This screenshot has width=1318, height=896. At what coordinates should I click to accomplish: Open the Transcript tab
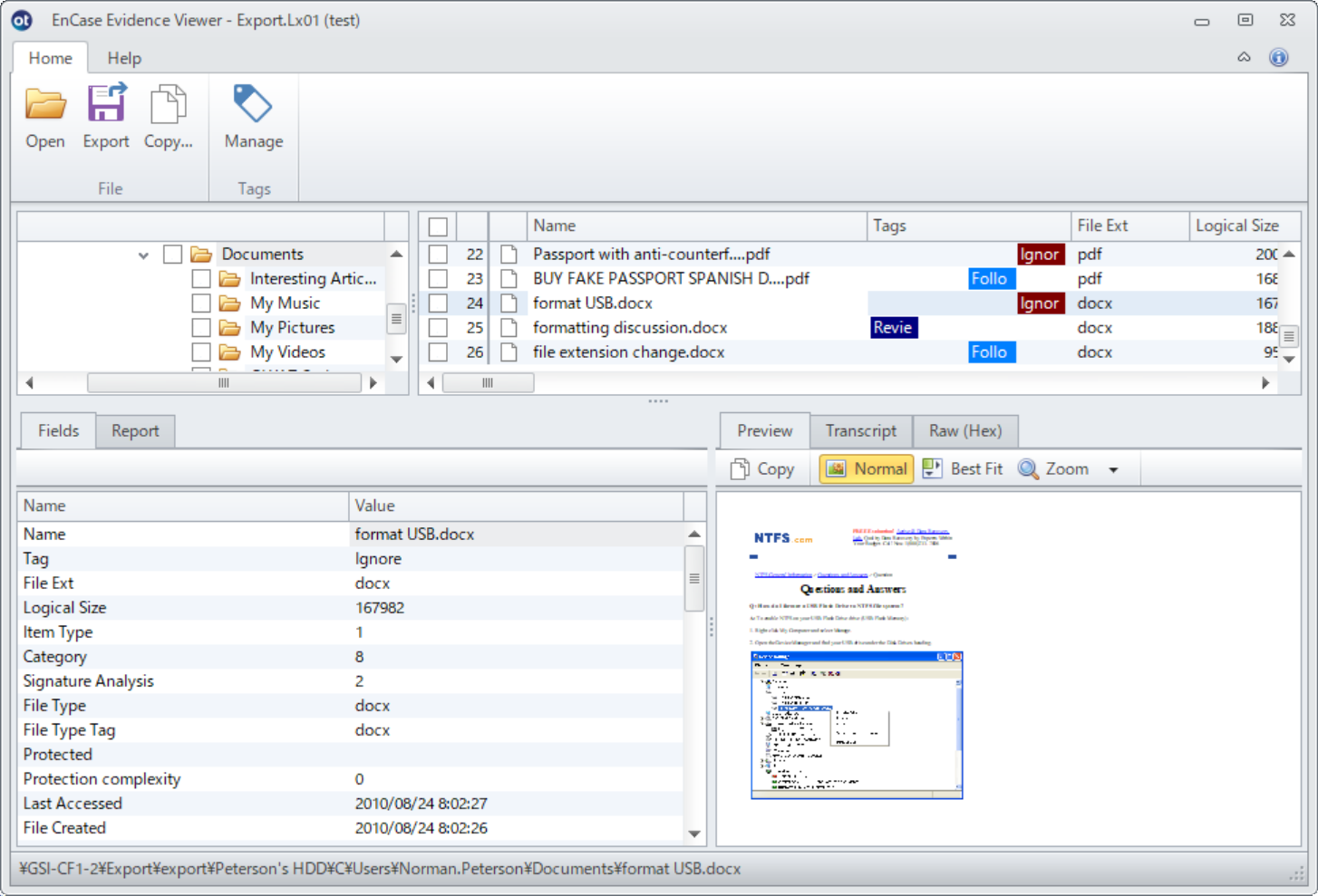(x=861, y=431)
